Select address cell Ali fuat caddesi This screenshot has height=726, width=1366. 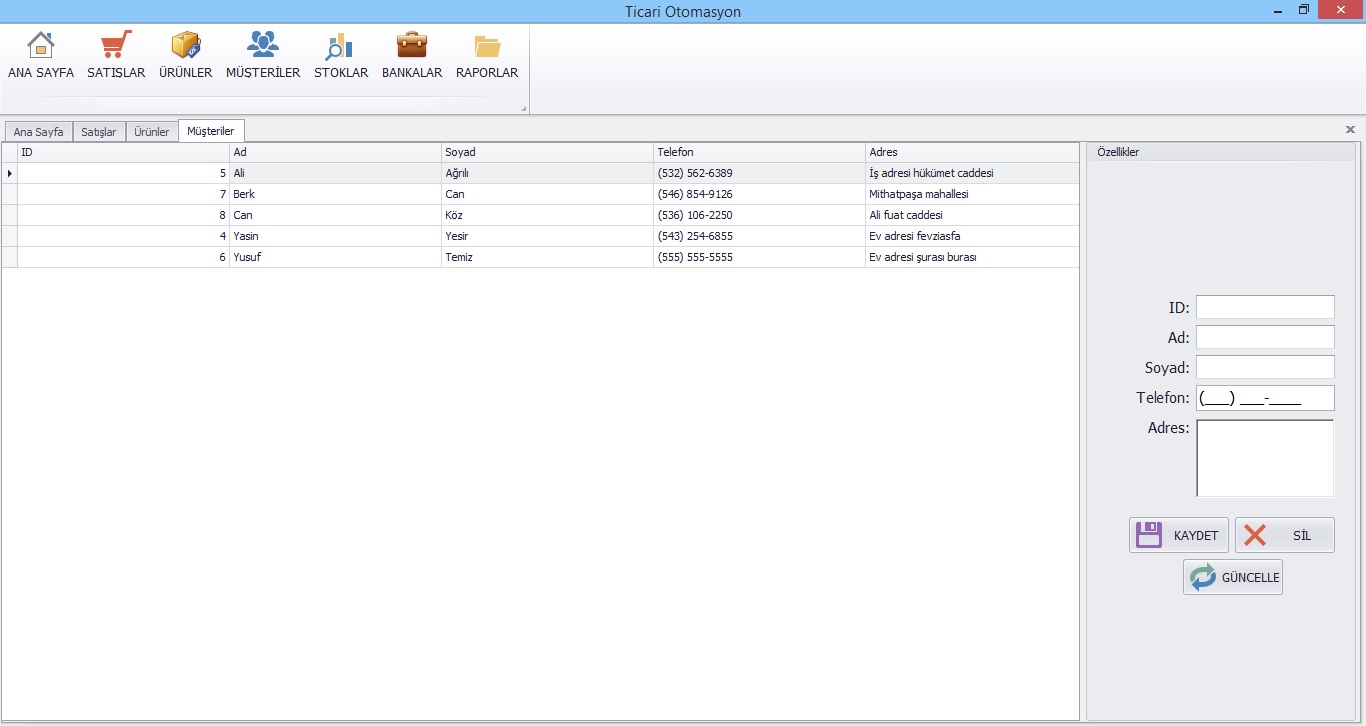(972, 215)
